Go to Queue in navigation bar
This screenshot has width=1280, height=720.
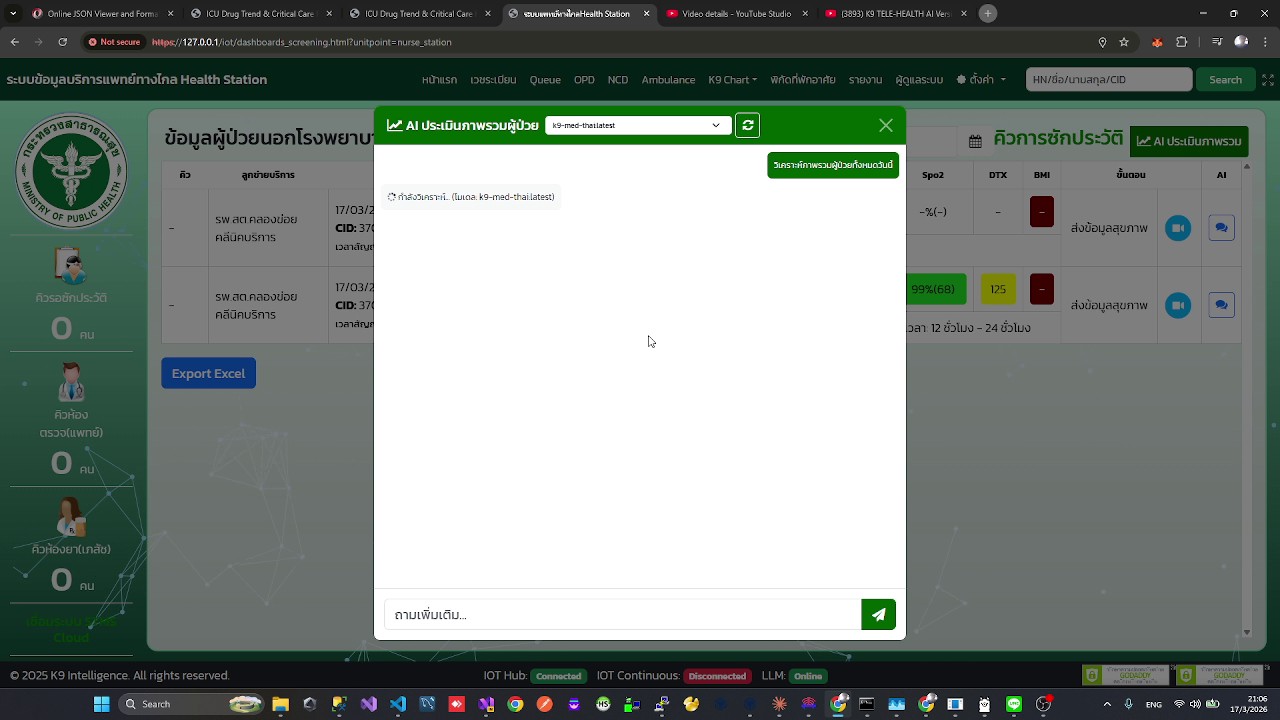(x=545, y=80)
